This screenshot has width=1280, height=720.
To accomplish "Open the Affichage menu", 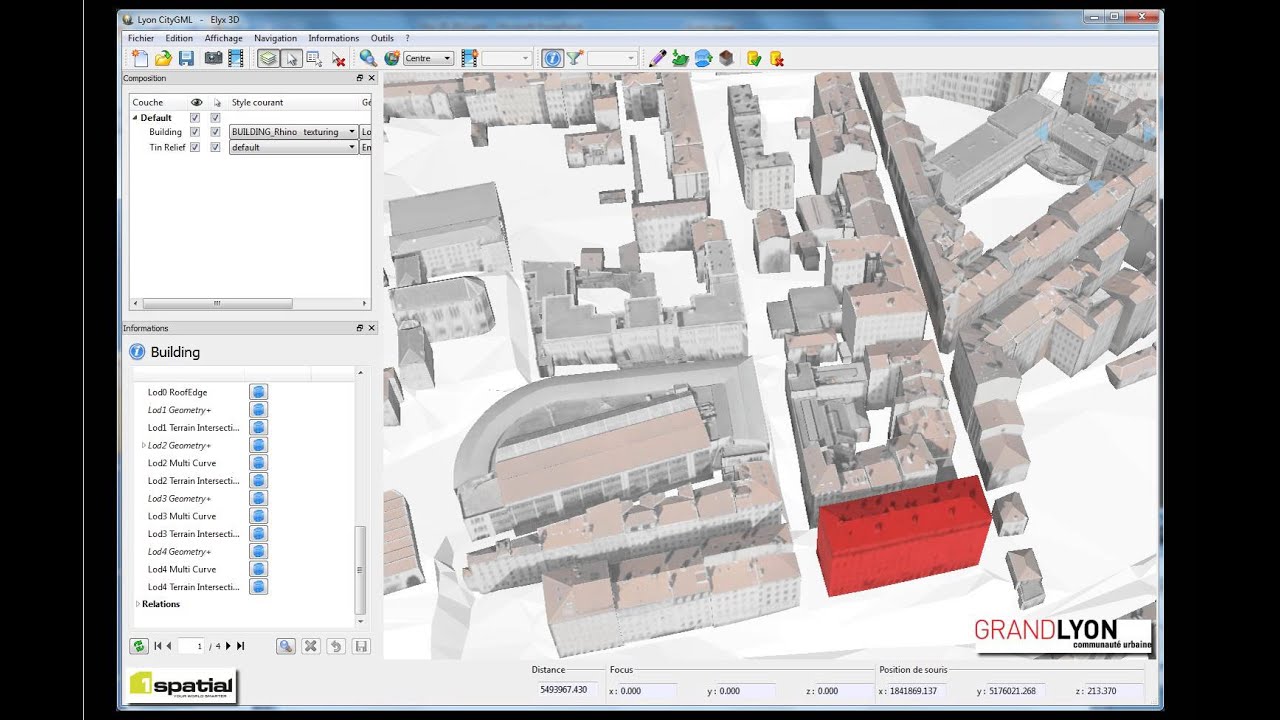I will (223, 38).
